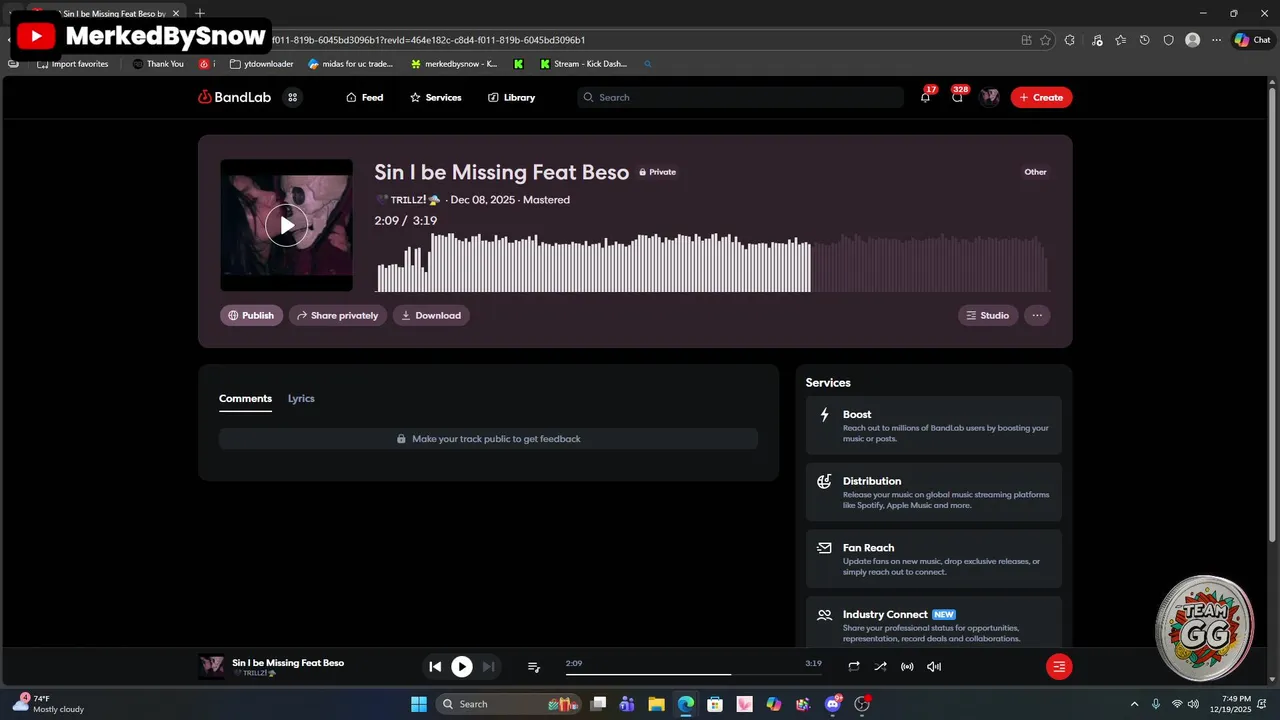Image resolution: width=1280 pixels, height=720 pixels.
Task: Skip to previous track in player
Action: point(435,667)
